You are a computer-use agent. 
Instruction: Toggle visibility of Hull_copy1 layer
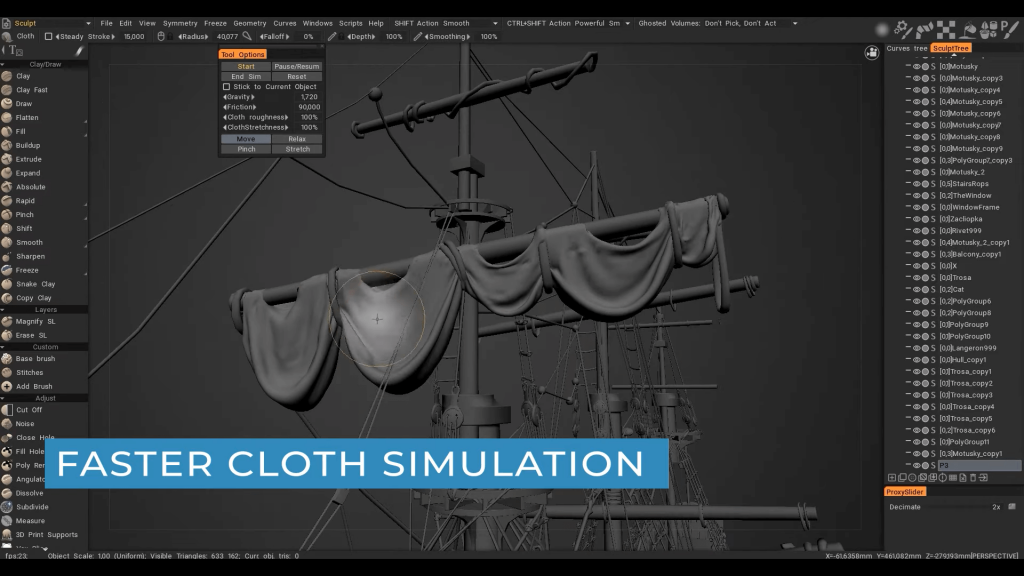click(x=916, y=360)
